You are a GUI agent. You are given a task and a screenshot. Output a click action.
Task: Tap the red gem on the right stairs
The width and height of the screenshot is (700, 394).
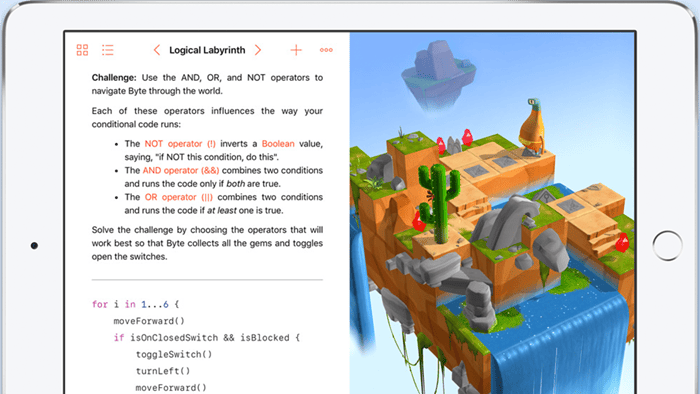tap(622, 243)
